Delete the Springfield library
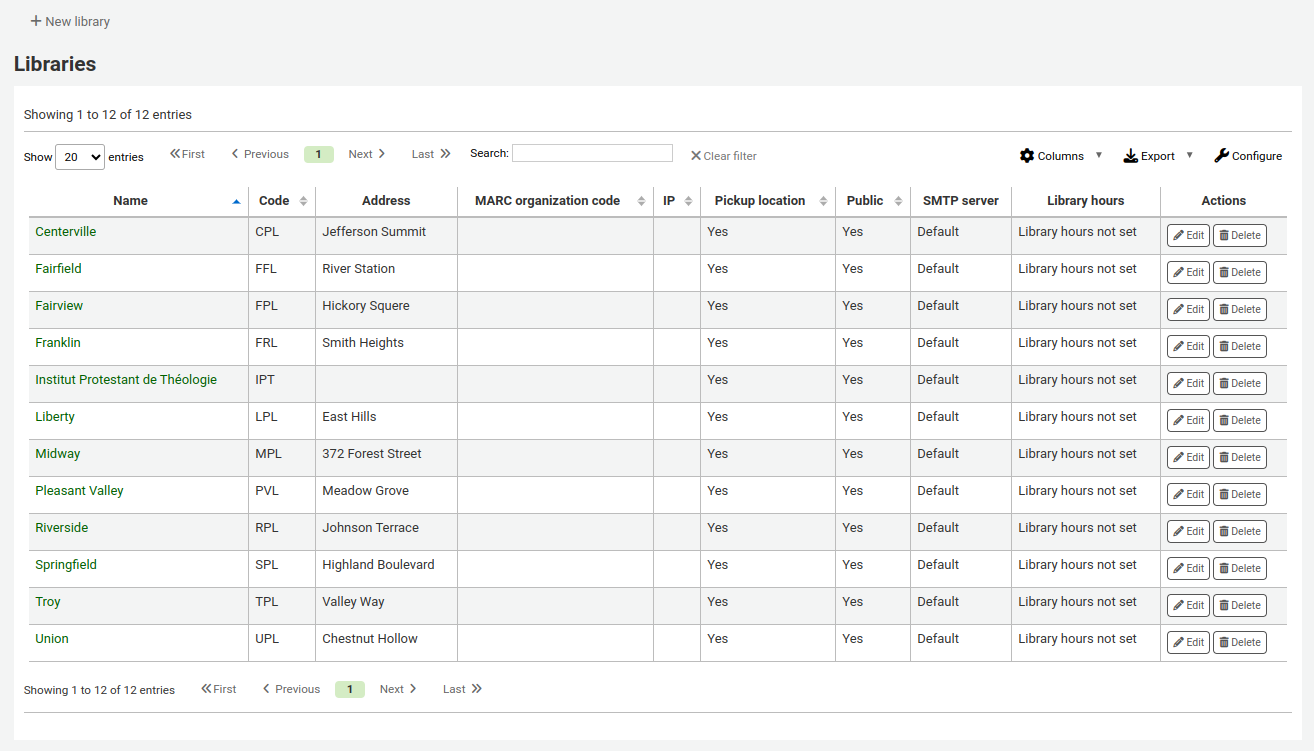The width and height of the screenshot is (1314, 751). click(x=1240, y=569)
